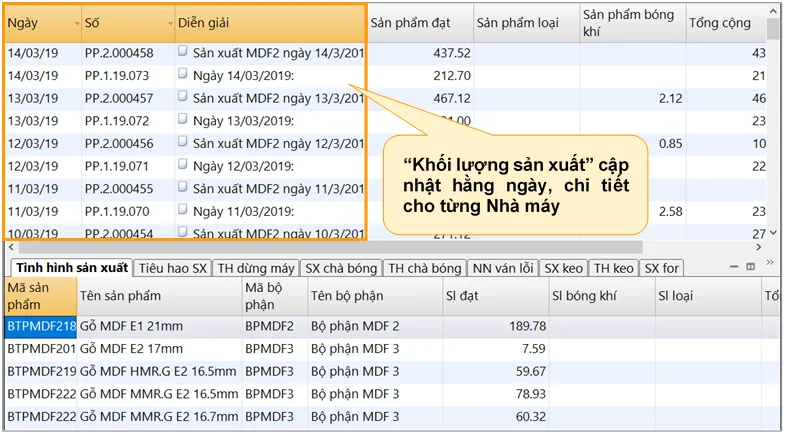This screenshot has height=435, width=786.
Task: Open the Ngày column sort dropdown arrow
Action: point(76,23)
